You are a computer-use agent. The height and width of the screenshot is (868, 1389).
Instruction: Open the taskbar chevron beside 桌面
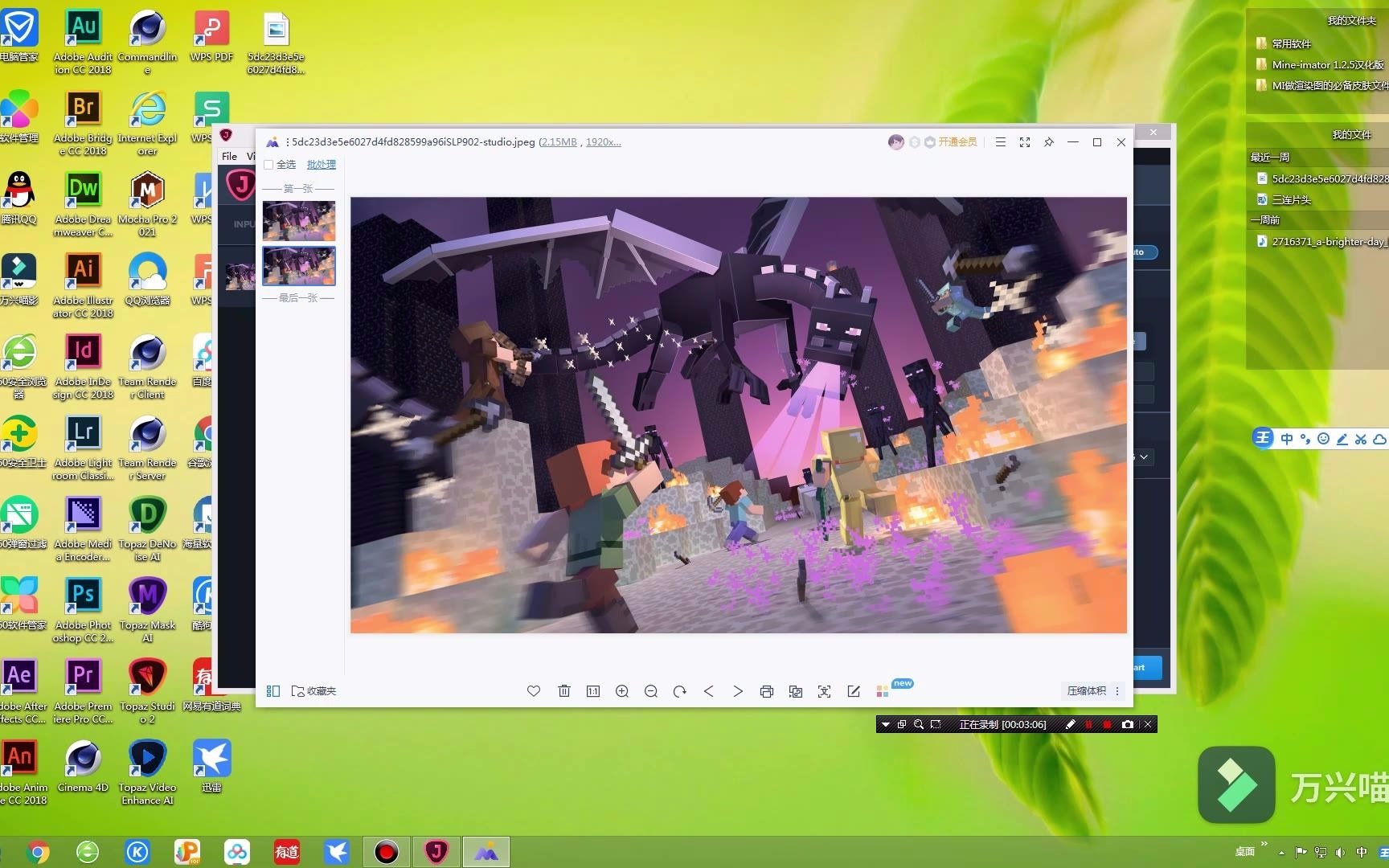[x=1264, y=844]
